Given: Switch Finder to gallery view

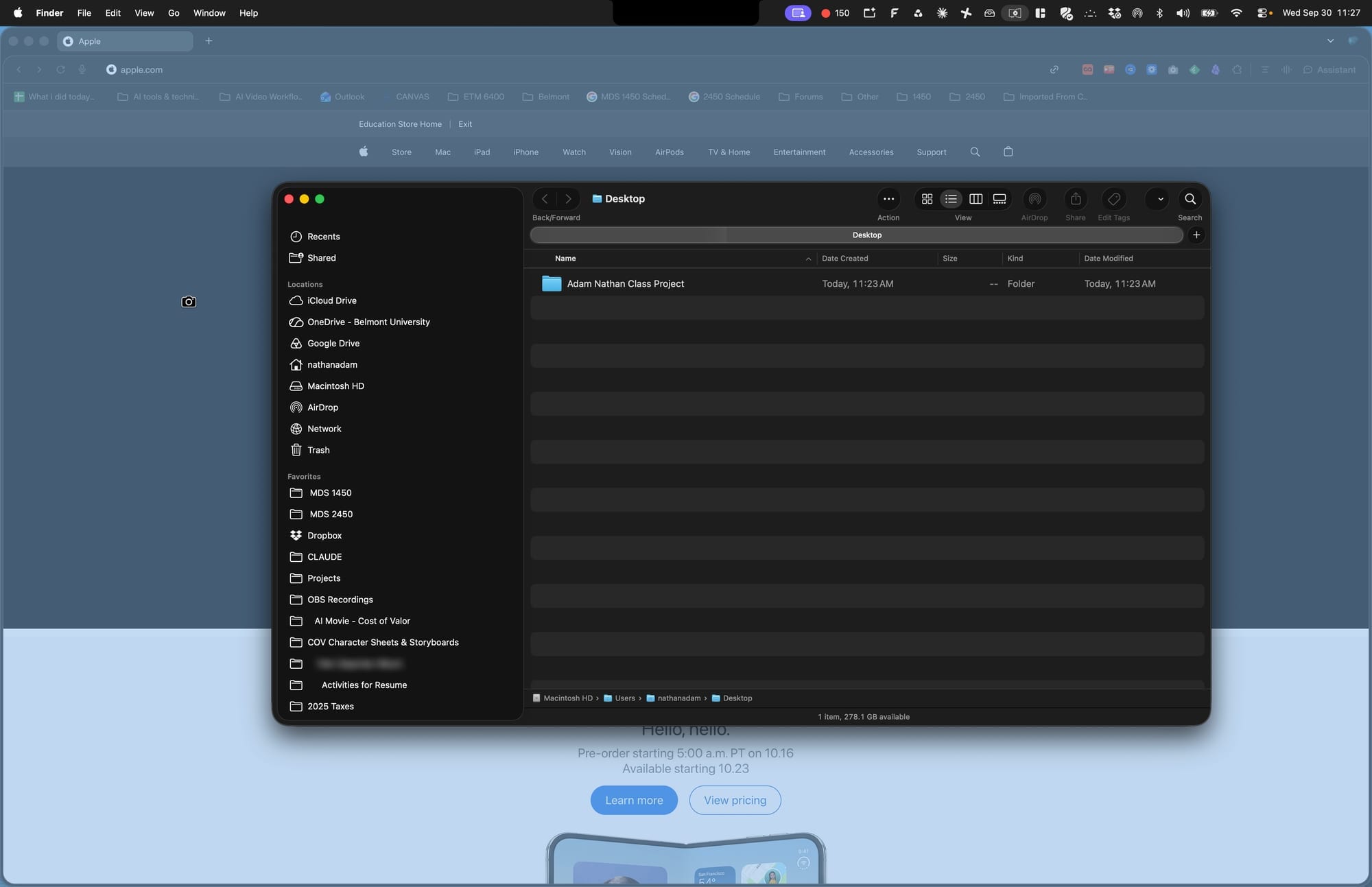Looking at the screenshot, I should pos(1000,199).
